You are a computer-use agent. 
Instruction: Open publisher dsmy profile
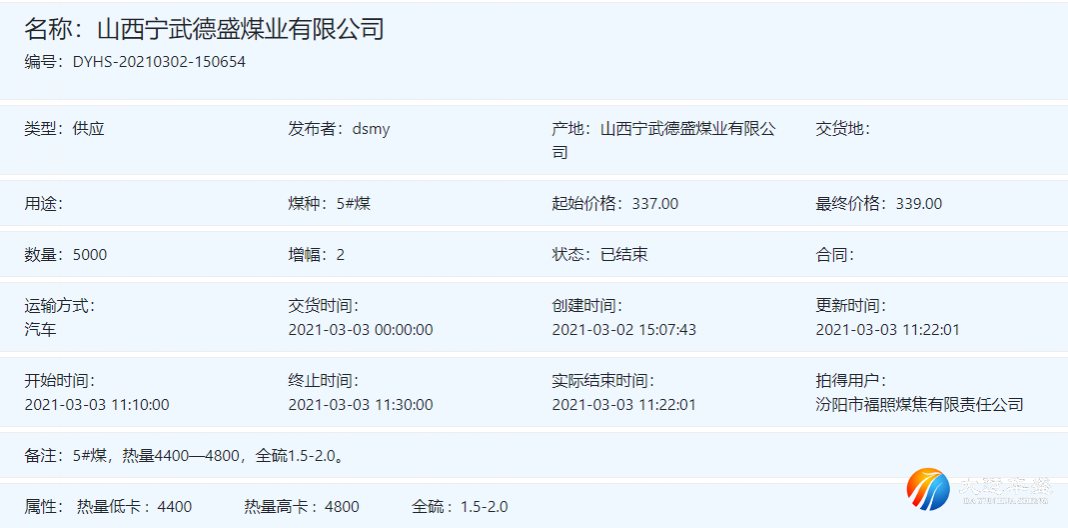pyautogui.click(x=371, y=129)
